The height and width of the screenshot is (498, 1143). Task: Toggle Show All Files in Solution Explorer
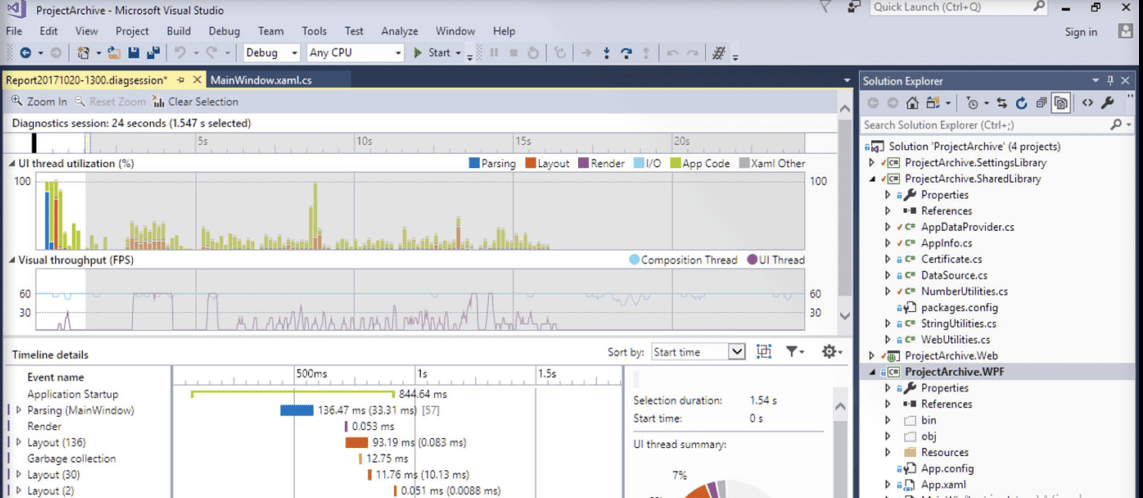[1061, 104]
